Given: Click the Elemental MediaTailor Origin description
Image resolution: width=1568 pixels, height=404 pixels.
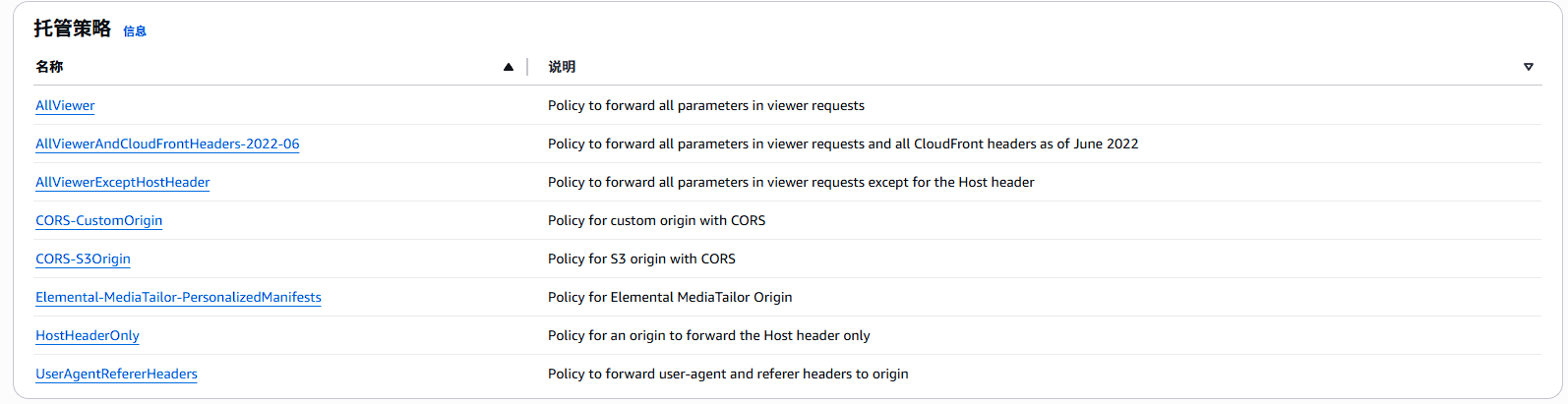Looking at the screenshot, I should coord(669,297).
